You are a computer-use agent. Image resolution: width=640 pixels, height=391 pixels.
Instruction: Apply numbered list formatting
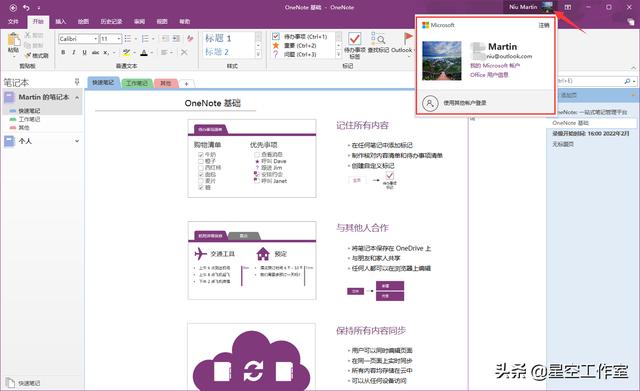click(x=145, y=39)
